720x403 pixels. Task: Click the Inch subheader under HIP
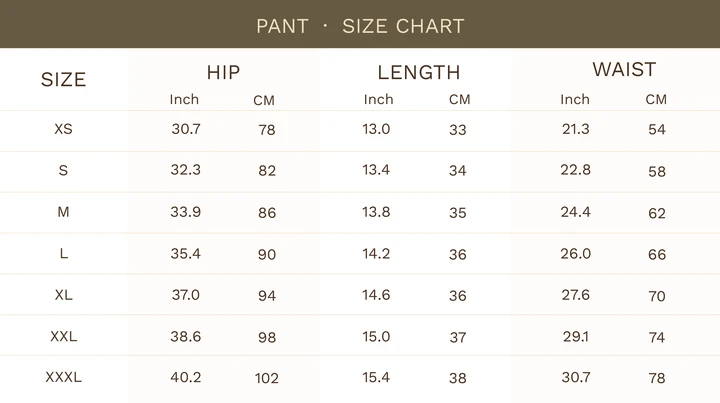pyautogui.click(x=184, y=99)
